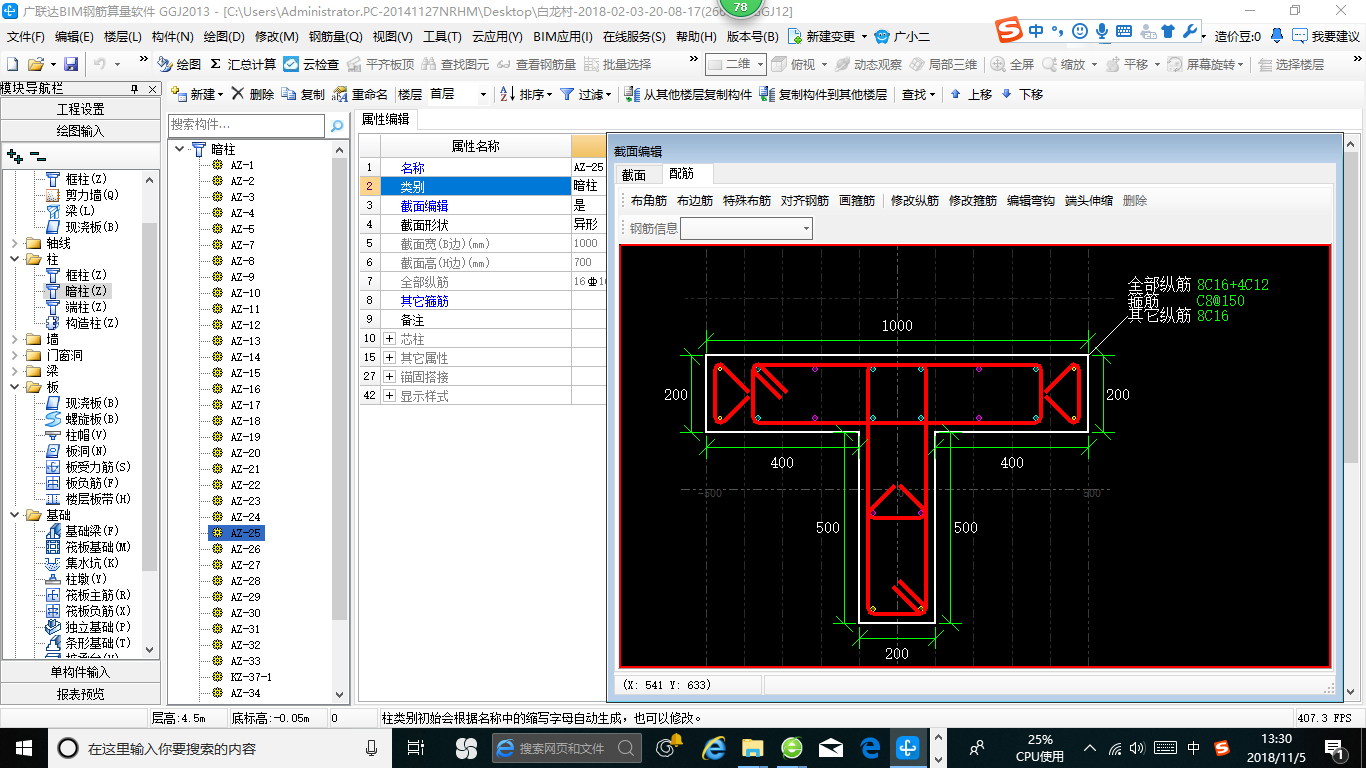Click the 截面编辑 property row
This screenshot has width=1366, height=768.
(x=483, y=205)
